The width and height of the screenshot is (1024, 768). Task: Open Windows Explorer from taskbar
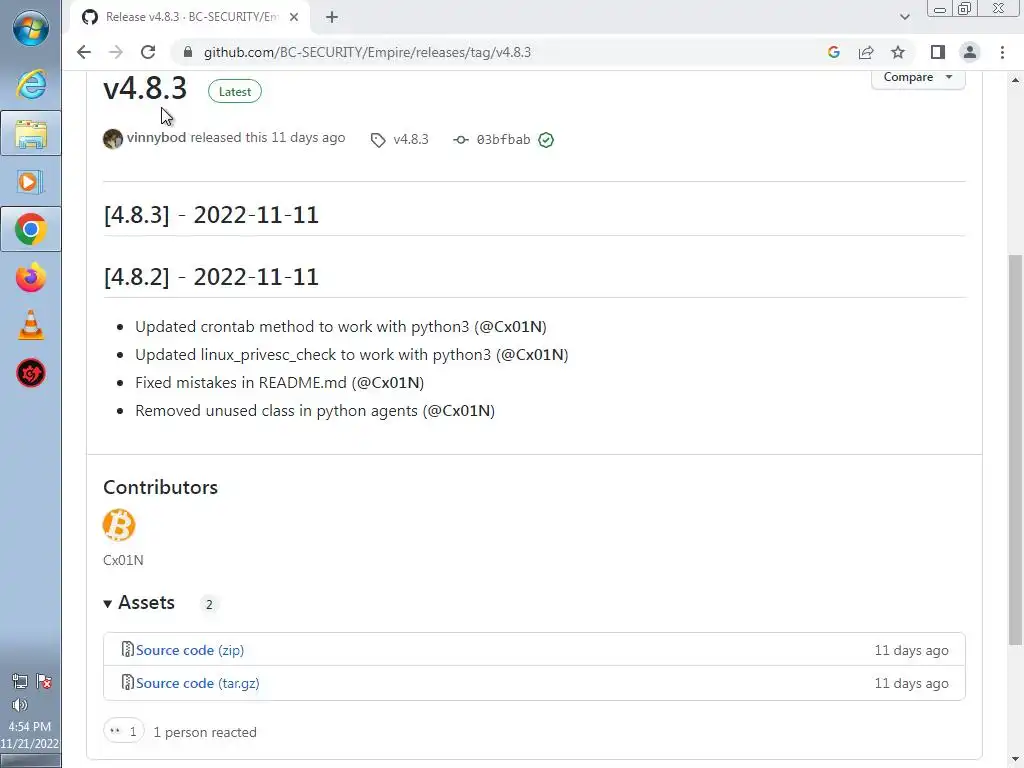point(31,133)
